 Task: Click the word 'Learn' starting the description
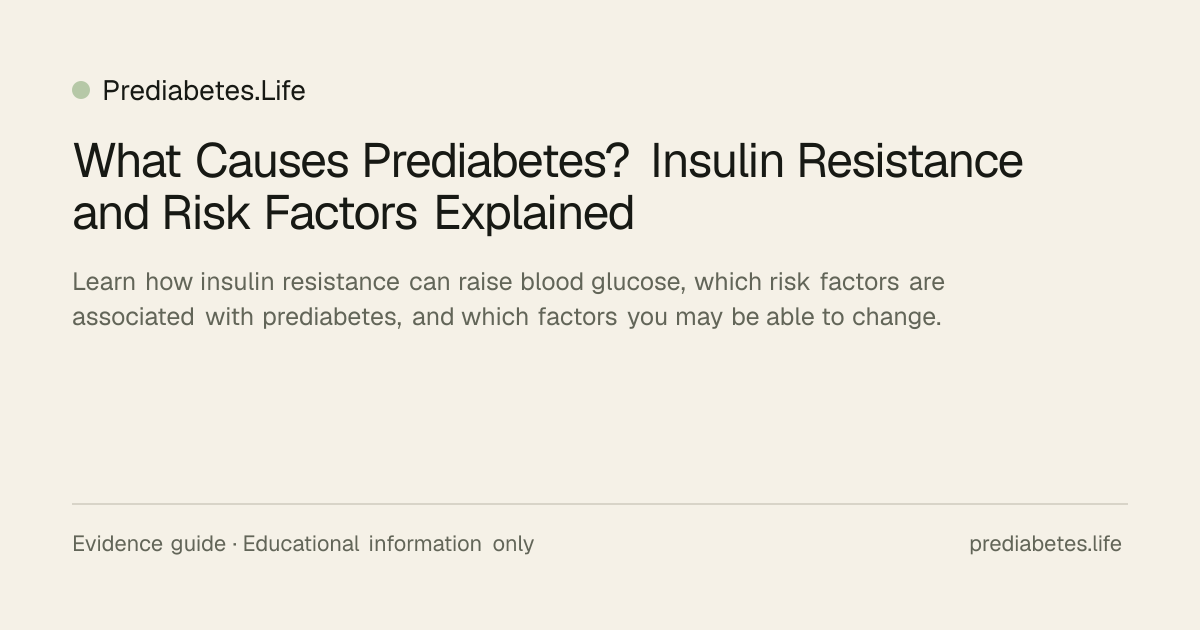(x=104, y=282)
